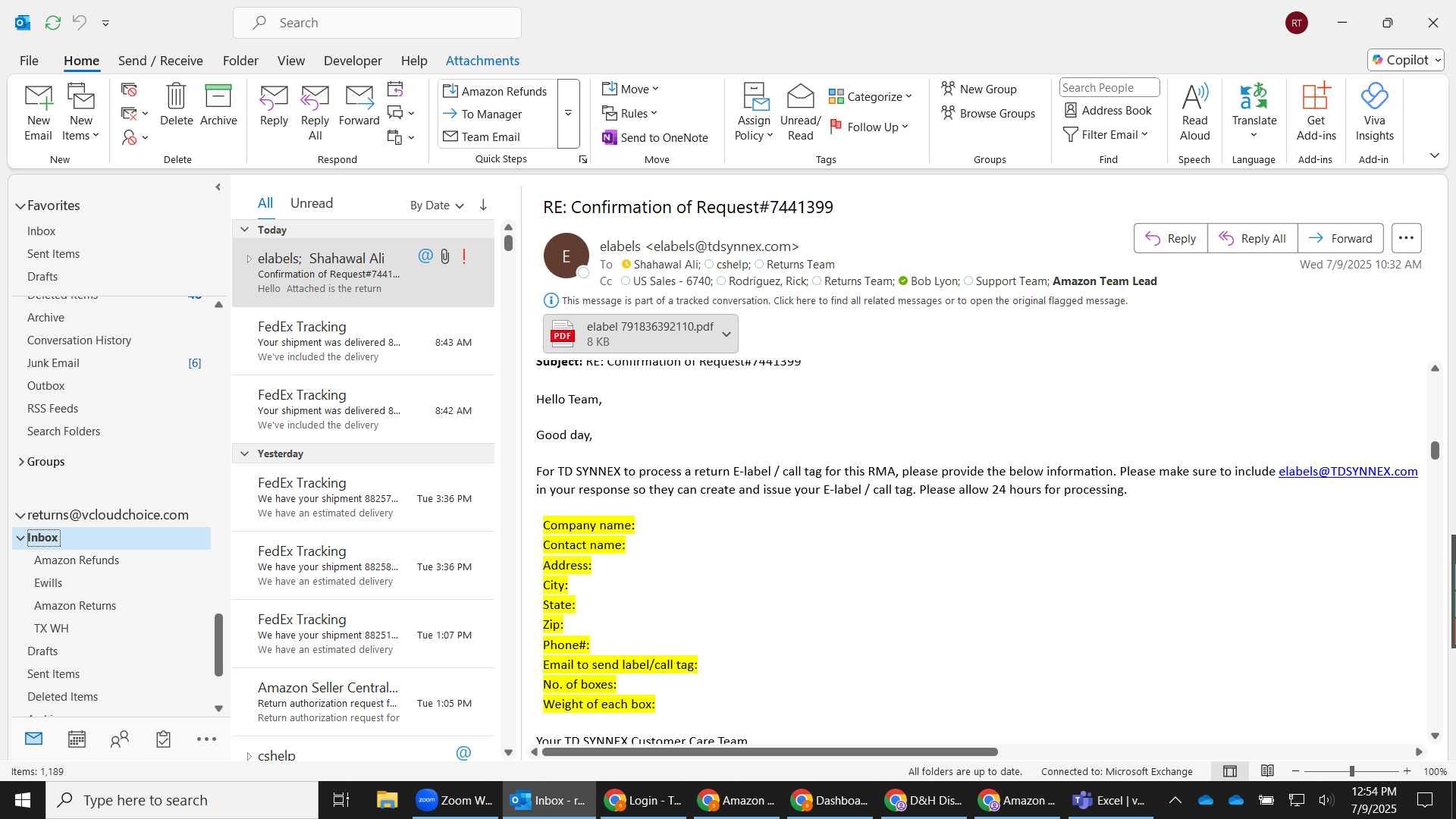Click the more actions ellipsis in reading pane
The image size is (1456, 819).
[1406, 238]
